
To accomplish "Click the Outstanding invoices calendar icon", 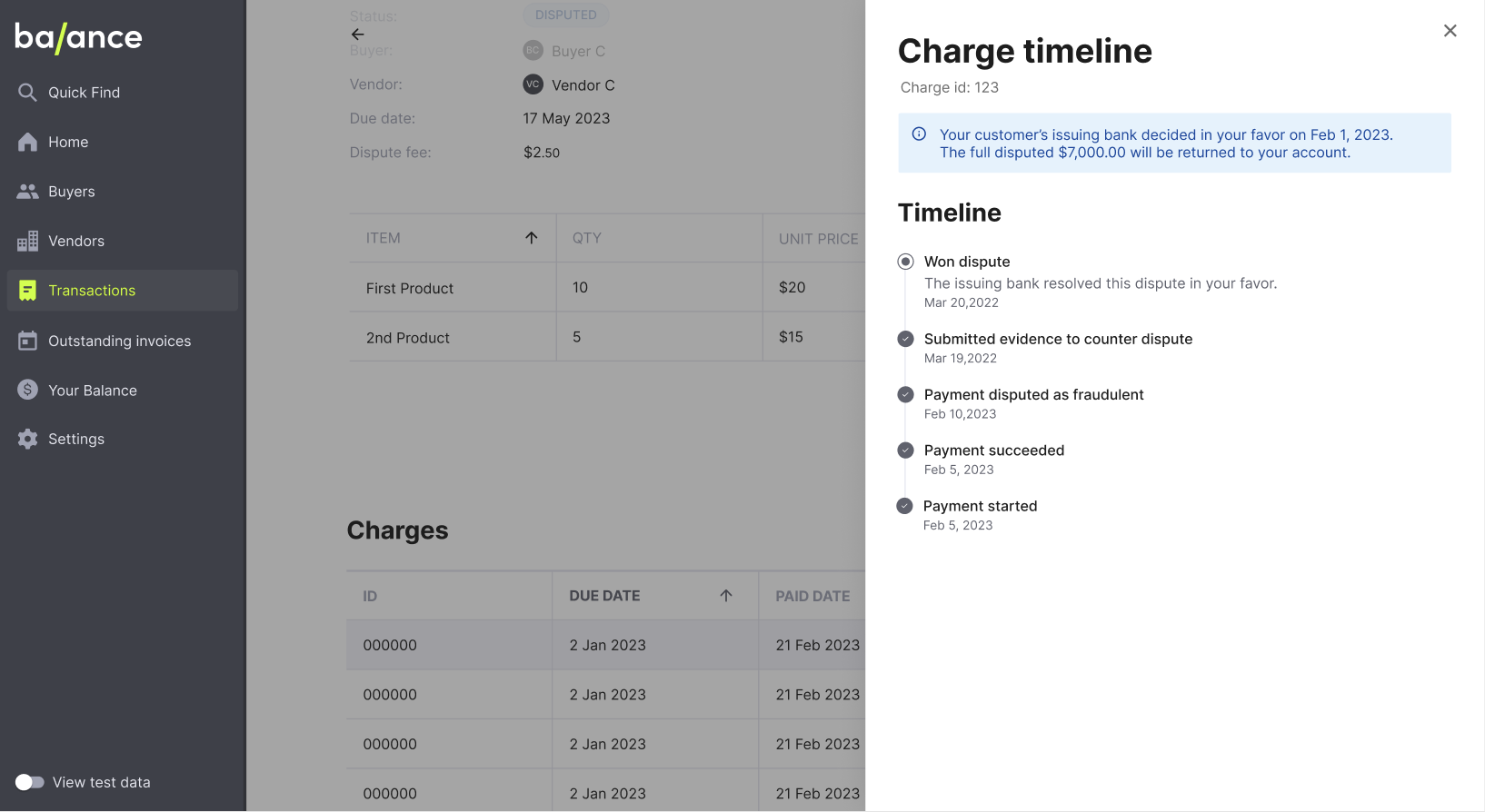I will pos(27,341).
